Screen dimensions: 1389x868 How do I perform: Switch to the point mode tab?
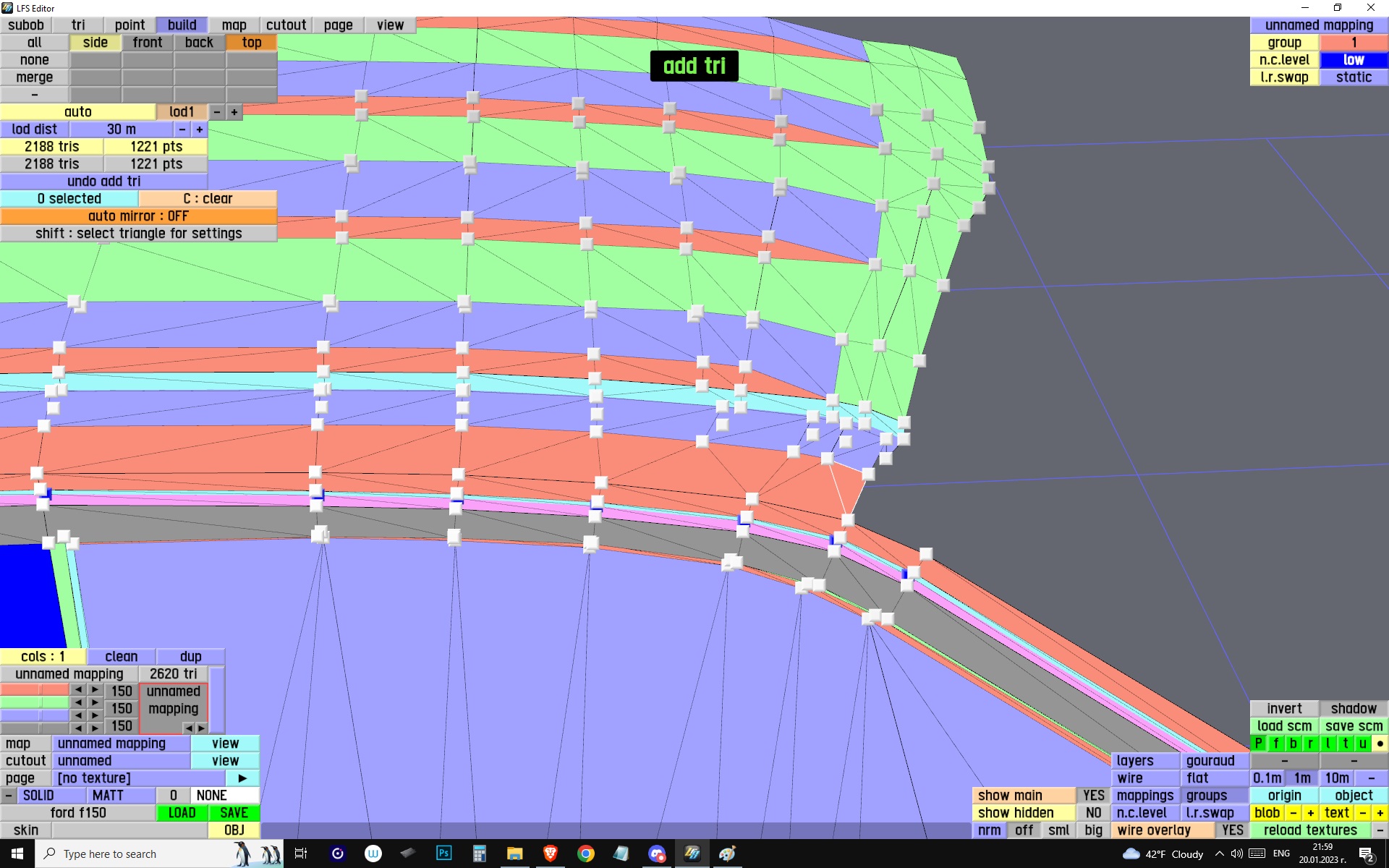click(x=129, y=25)
